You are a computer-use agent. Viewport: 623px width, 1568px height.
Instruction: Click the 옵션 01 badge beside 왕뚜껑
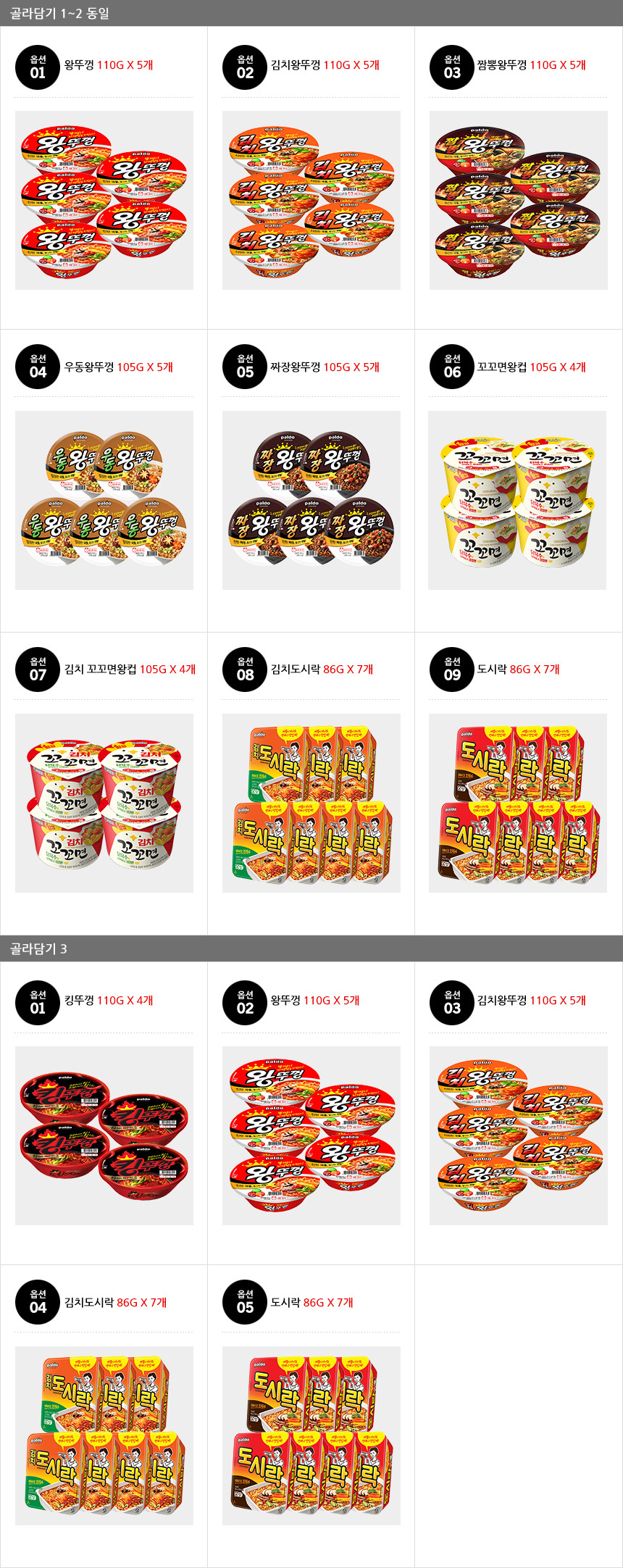(37, 67)
